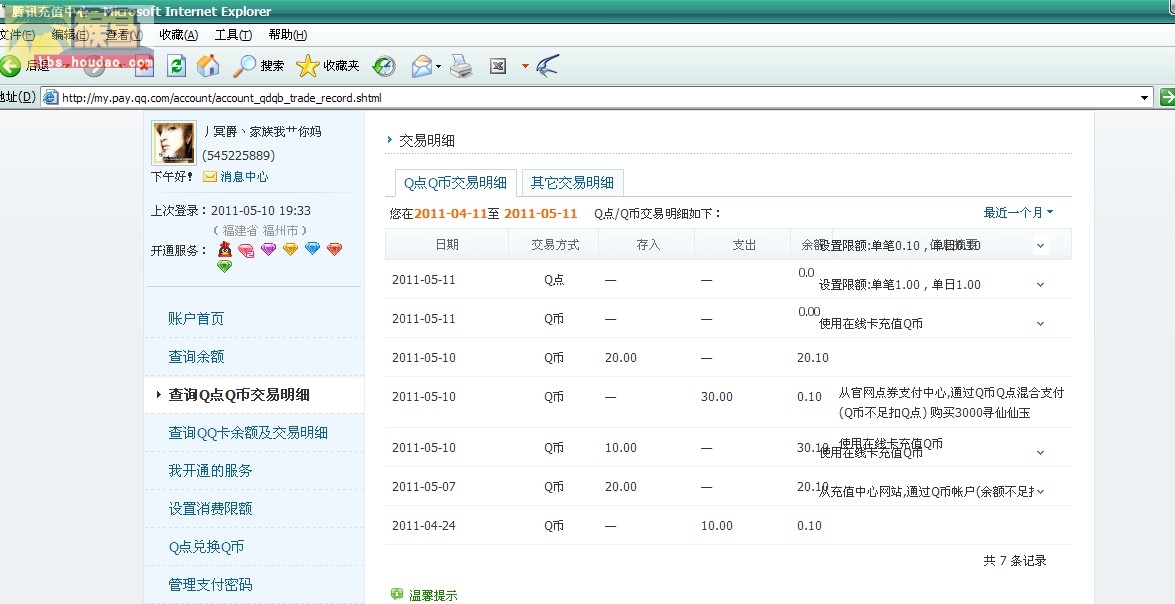Go to the browser home page icon
Viewport: 1175px width, 604px height.
(208, 66)
